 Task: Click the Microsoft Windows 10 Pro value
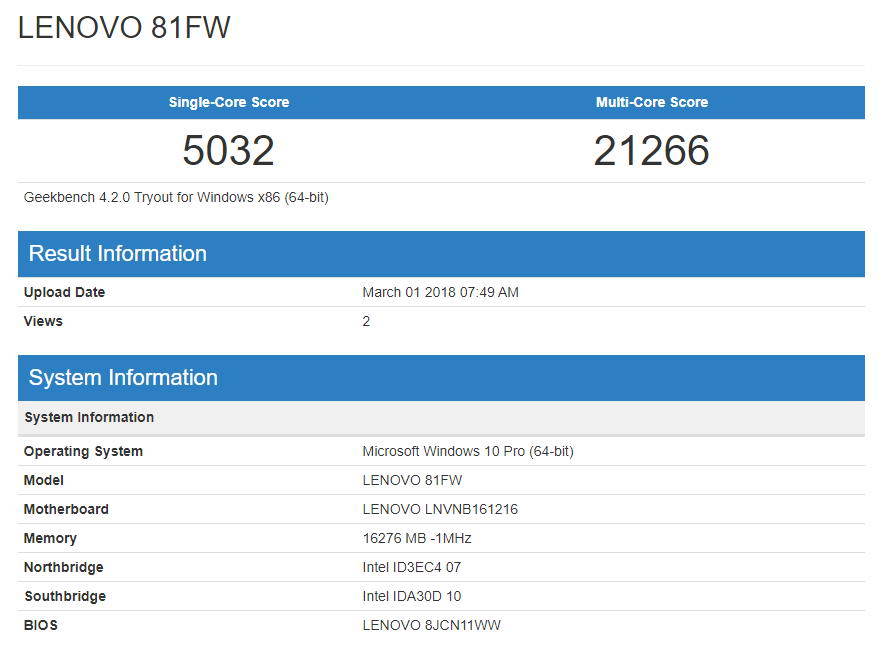(x=468, y=451)
